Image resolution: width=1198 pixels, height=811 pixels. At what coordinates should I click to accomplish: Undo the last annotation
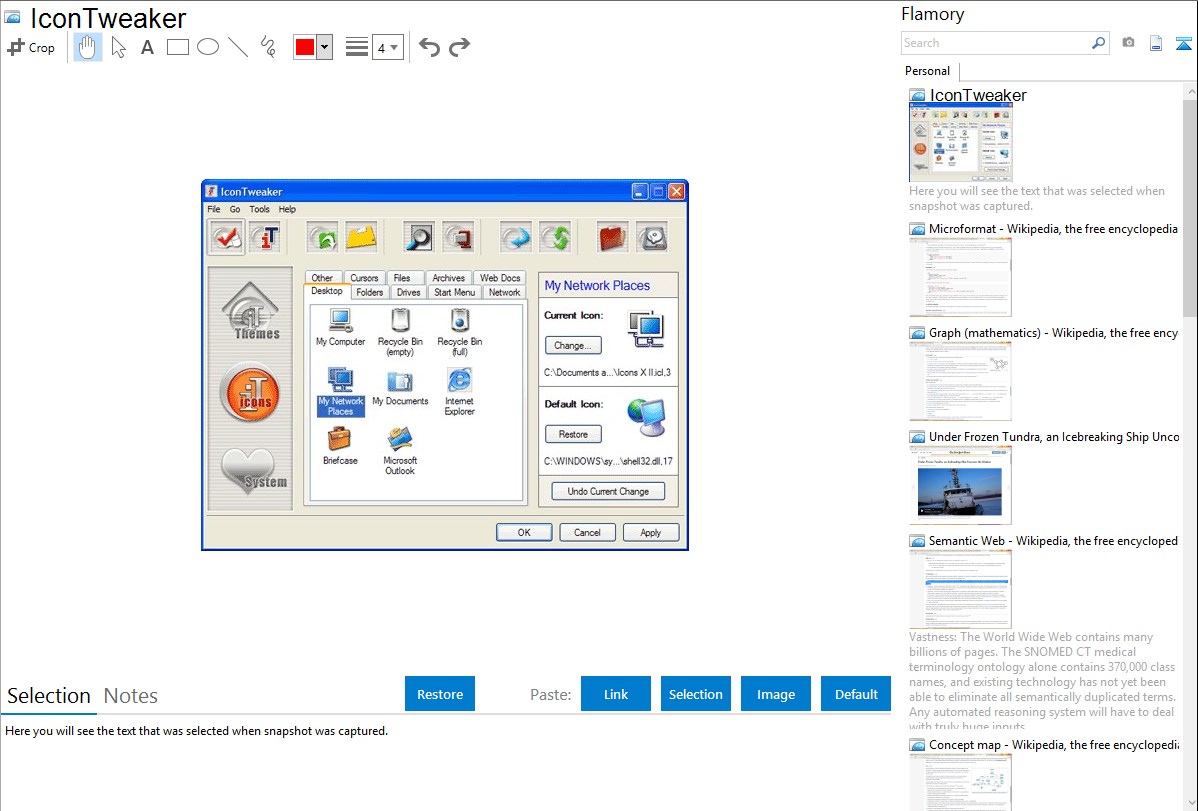coord(429,47)
